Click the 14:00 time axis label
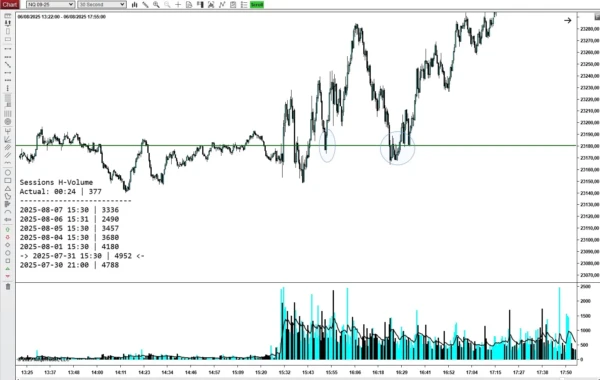Viewport: 600px width, 380px height. click(97, 372)
